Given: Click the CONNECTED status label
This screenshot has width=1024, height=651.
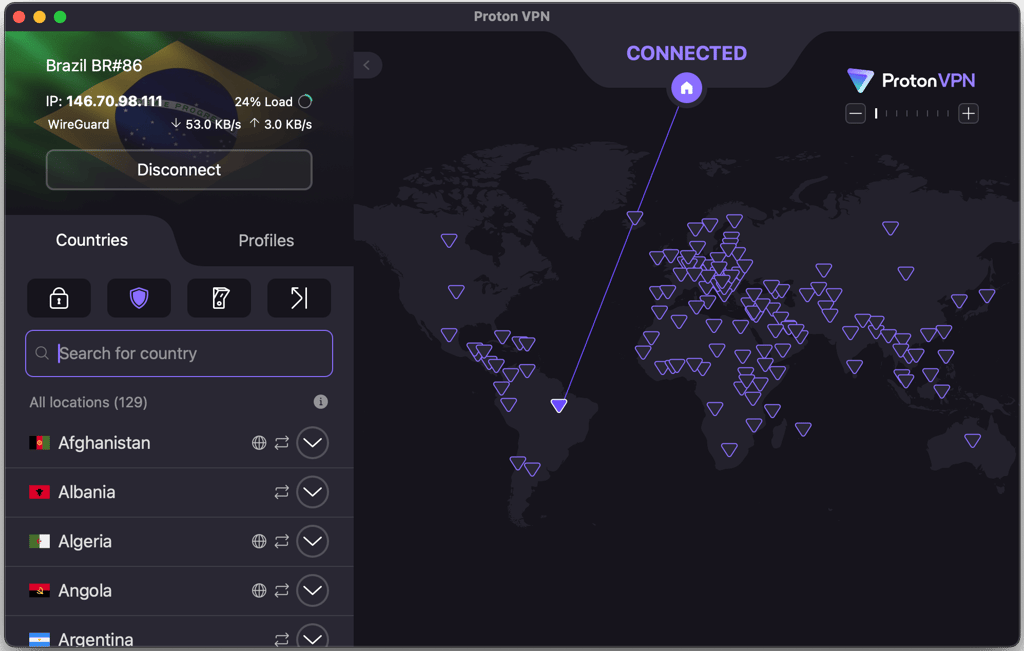Looking at the screenshot, I should [x=686, y=53].
